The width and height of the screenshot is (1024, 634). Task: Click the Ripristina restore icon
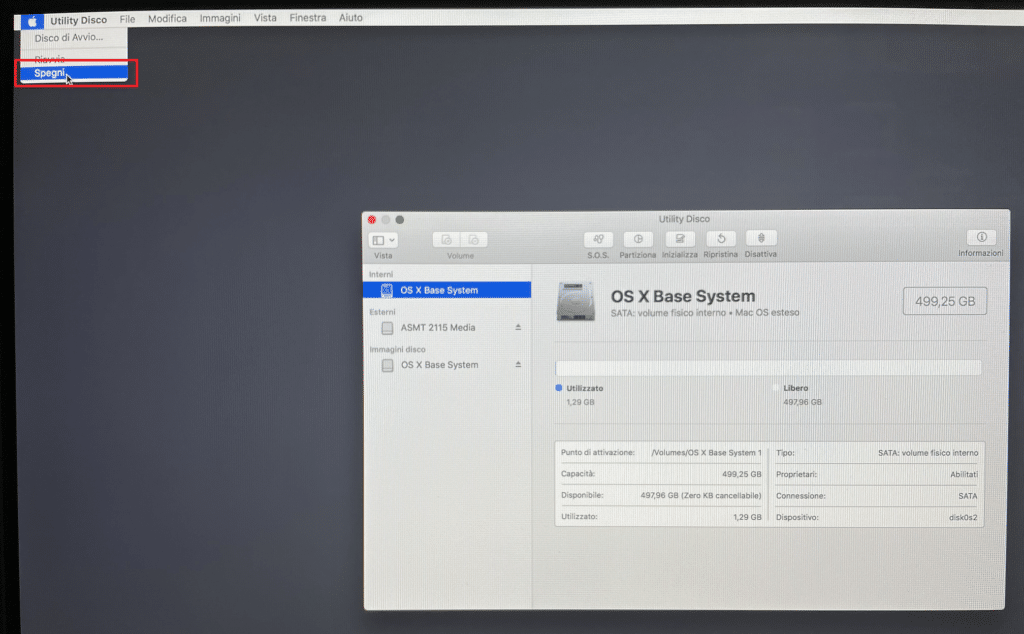tap(721, 238)
